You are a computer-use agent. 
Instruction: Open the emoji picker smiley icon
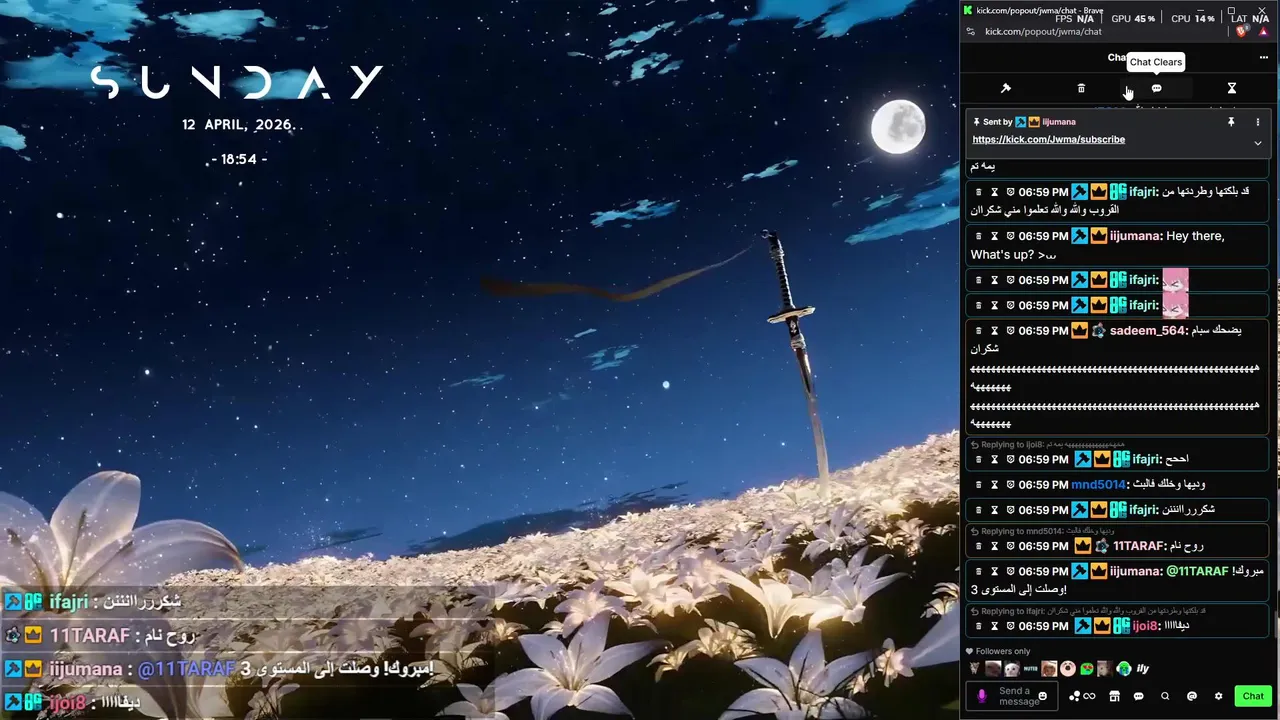1043,696
